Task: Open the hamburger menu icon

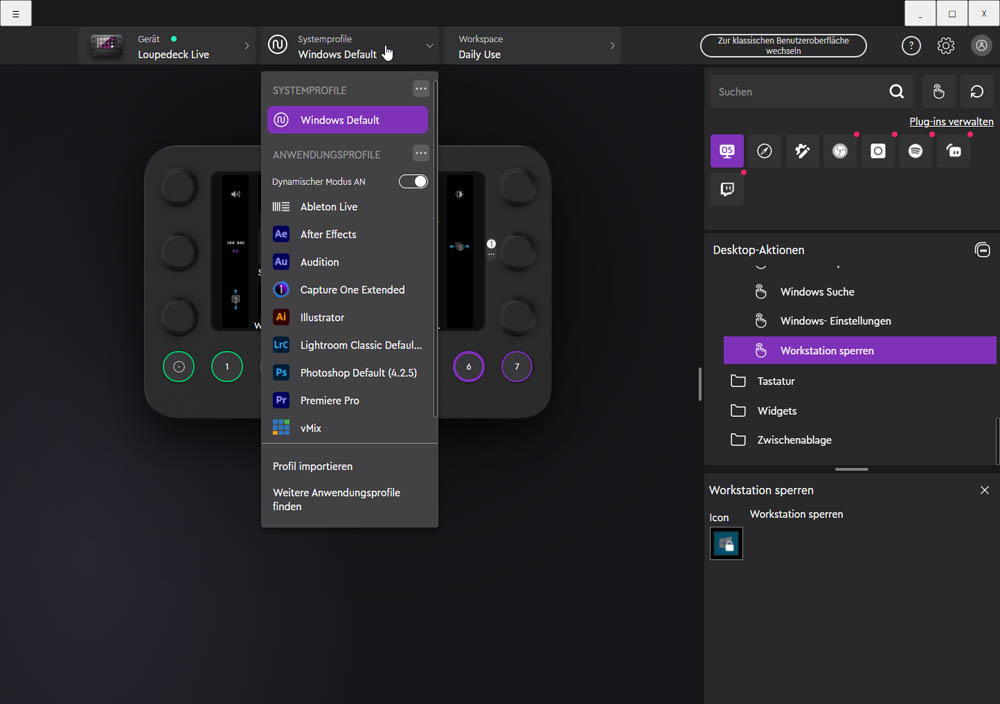Action: tap(16, 13)
